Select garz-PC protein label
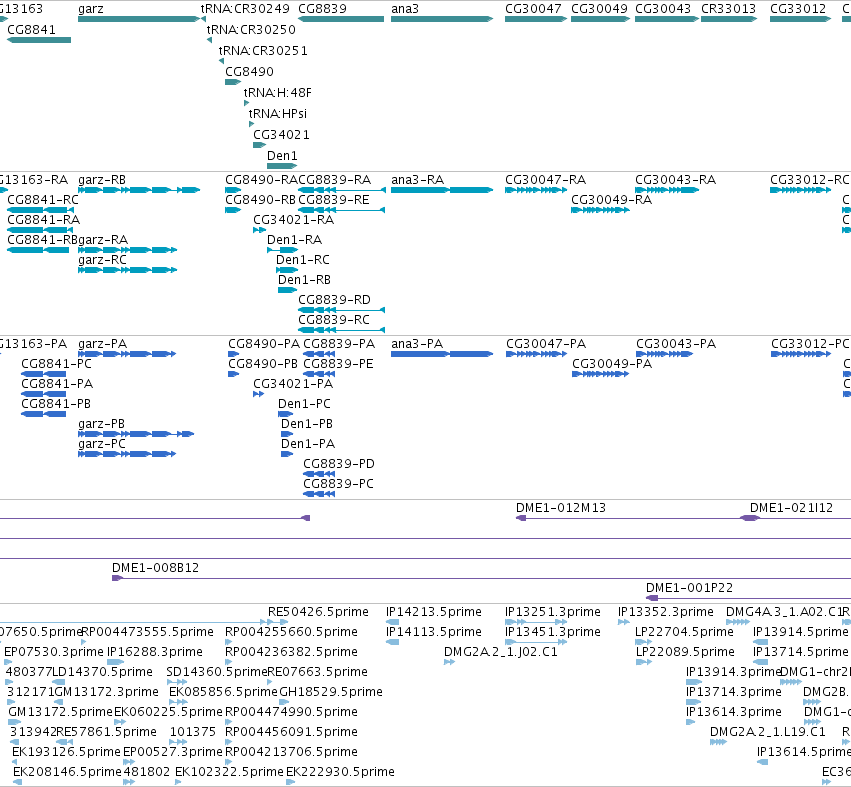This screenshot has width=851, height=787. point(102,444)
